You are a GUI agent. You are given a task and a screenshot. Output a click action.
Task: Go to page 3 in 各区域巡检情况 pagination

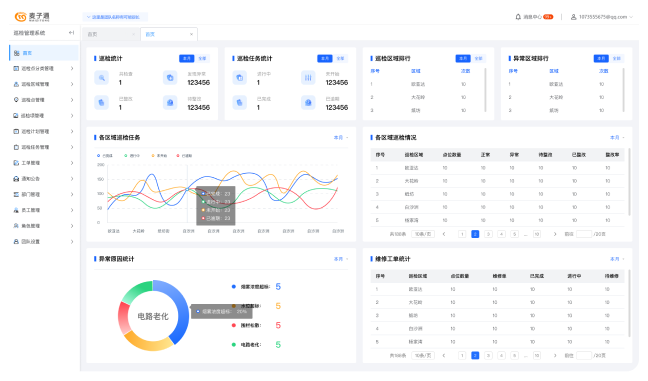point(488,234)
